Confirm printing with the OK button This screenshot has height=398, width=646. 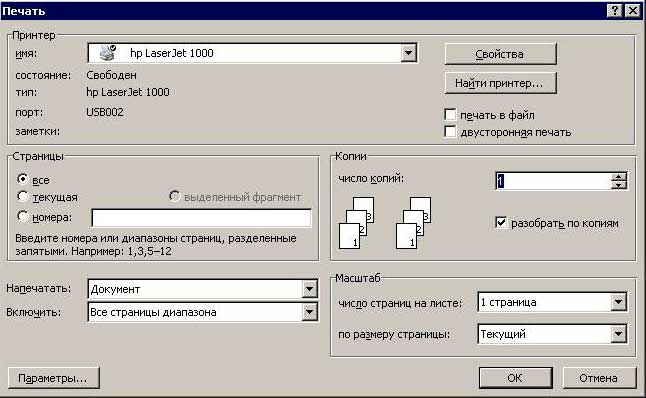point(515,378)
